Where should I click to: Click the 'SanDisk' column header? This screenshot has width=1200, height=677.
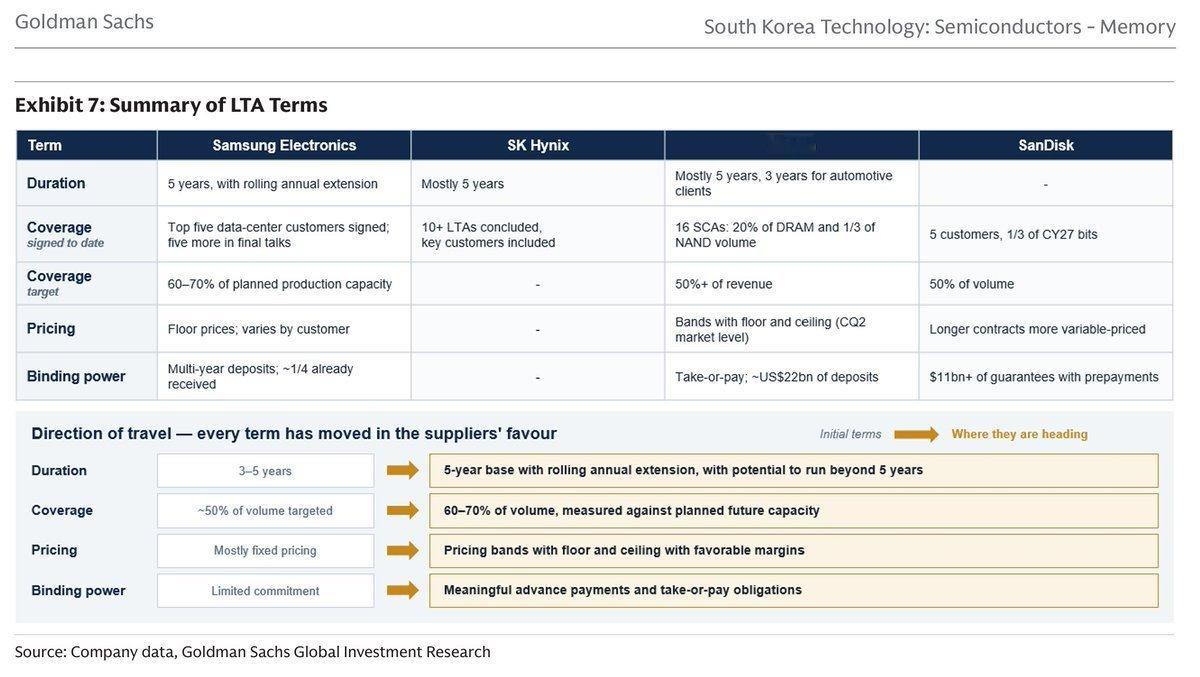tap(1046, 145)
